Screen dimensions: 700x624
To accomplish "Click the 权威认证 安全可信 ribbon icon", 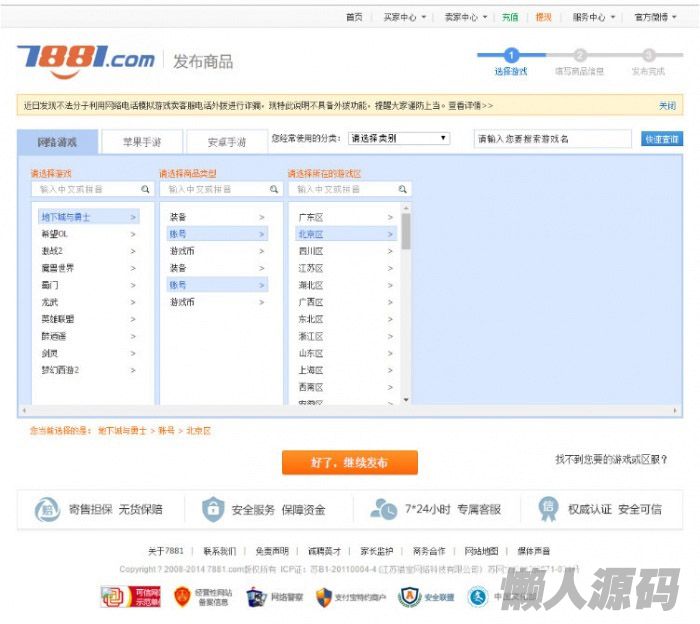I will (548, 509).
